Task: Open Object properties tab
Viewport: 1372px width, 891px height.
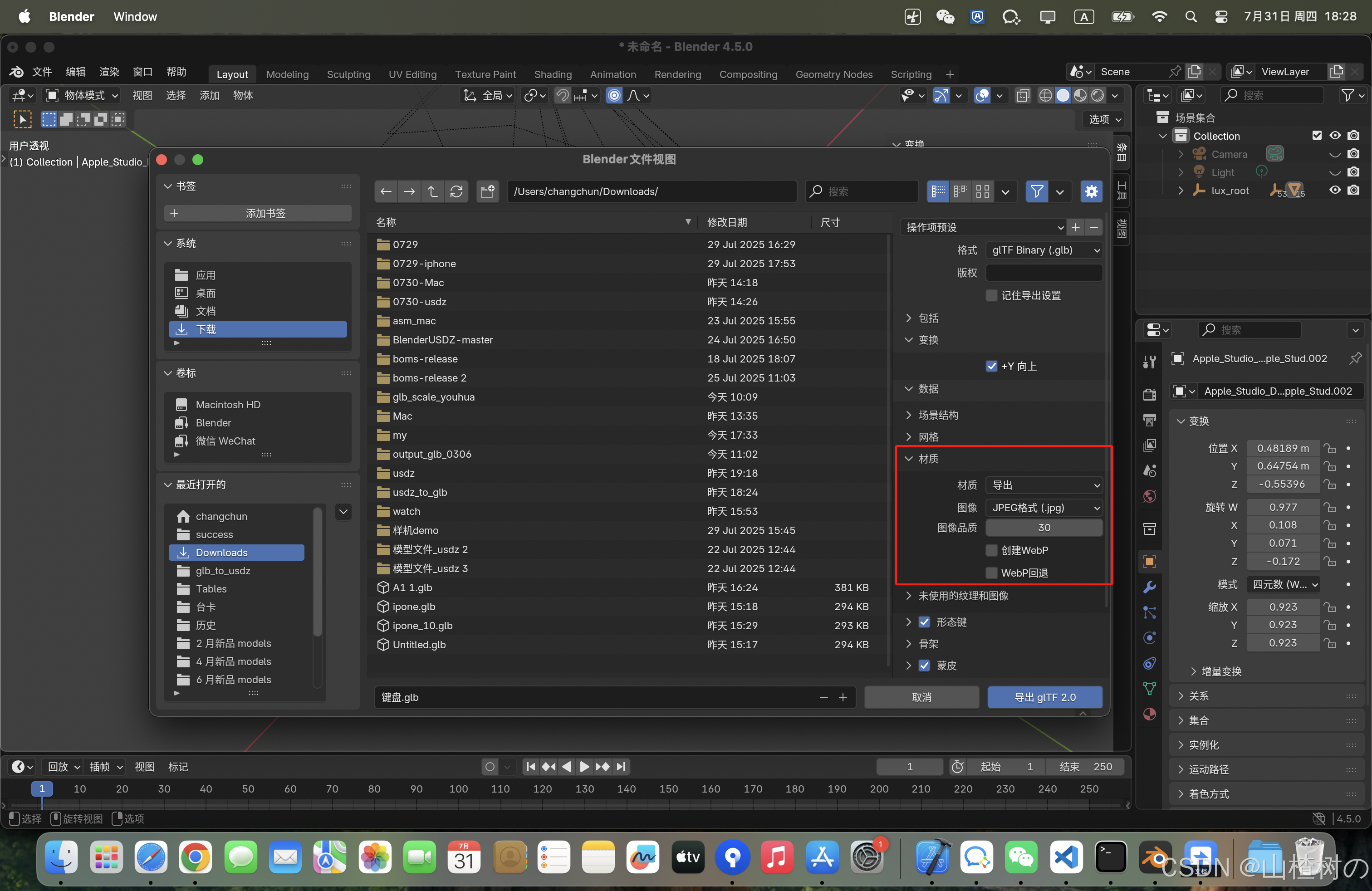Action: tap(1150, 561)
